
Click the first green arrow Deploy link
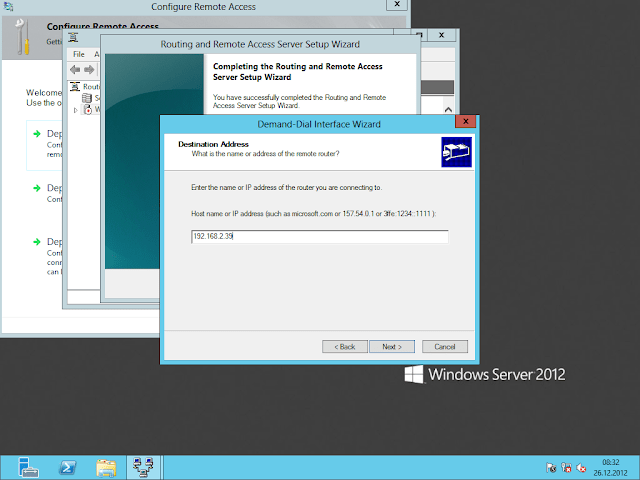coord(33,133)
